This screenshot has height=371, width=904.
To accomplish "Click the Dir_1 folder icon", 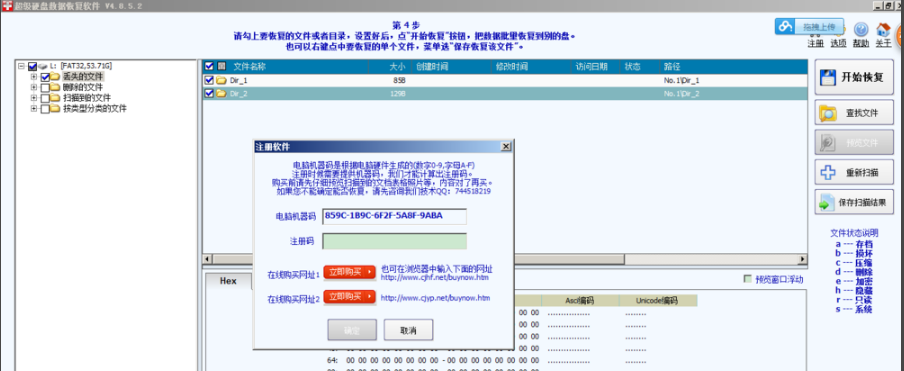I will click(221, 81).
